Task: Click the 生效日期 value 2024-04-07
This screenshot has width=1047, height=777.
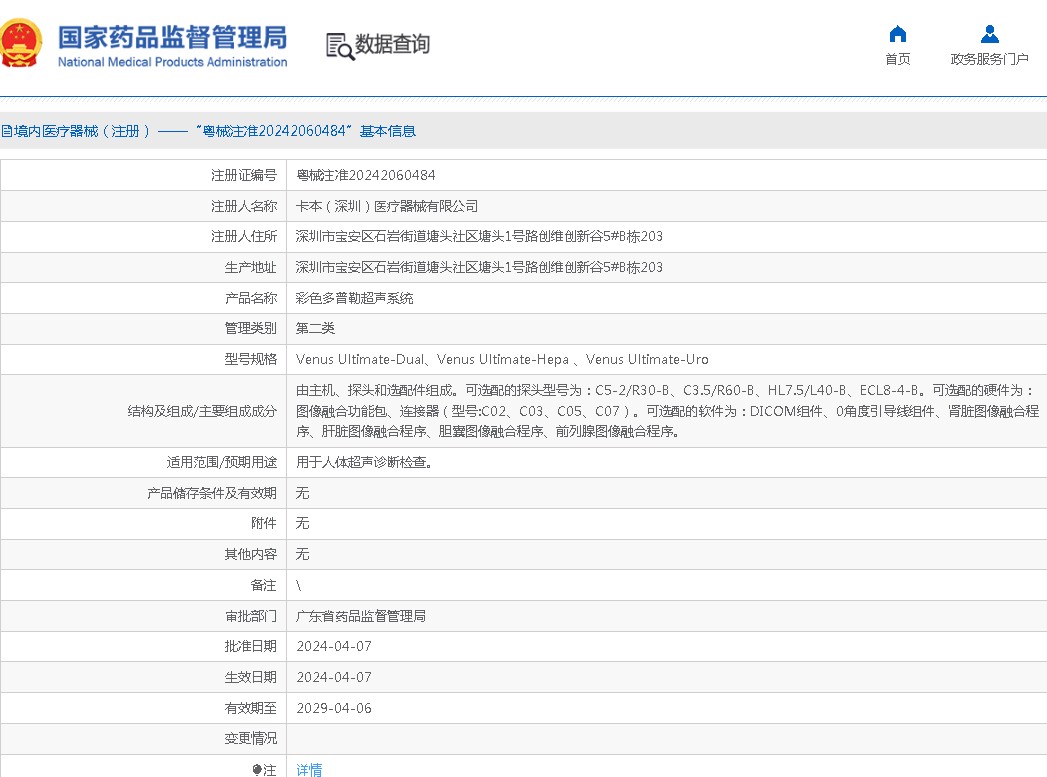Action: coord(334,677)
